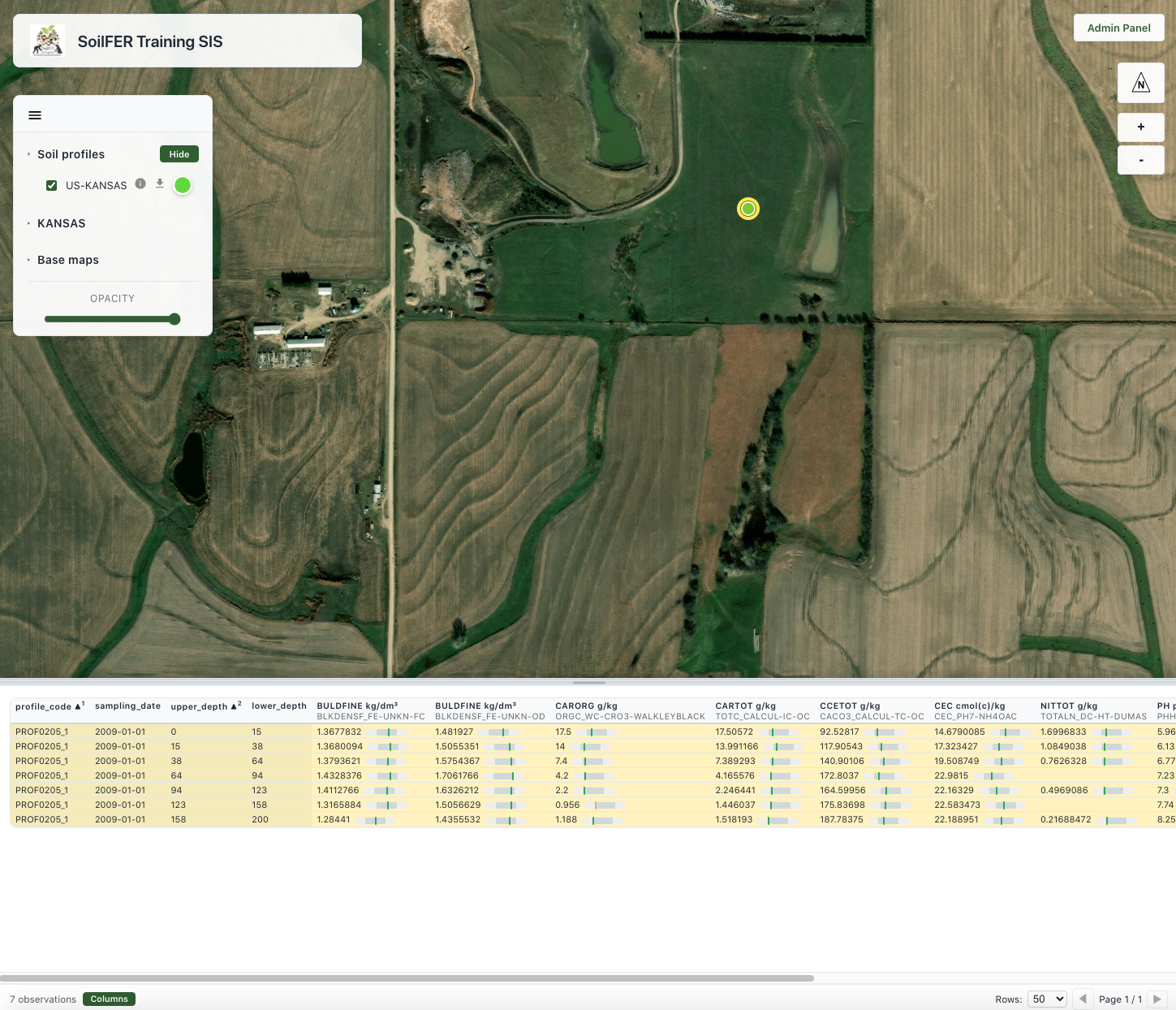Reset map orientation with north arrow
The width and height of the screenshot is (1176, 1010).
click(x=1141, y=83)
